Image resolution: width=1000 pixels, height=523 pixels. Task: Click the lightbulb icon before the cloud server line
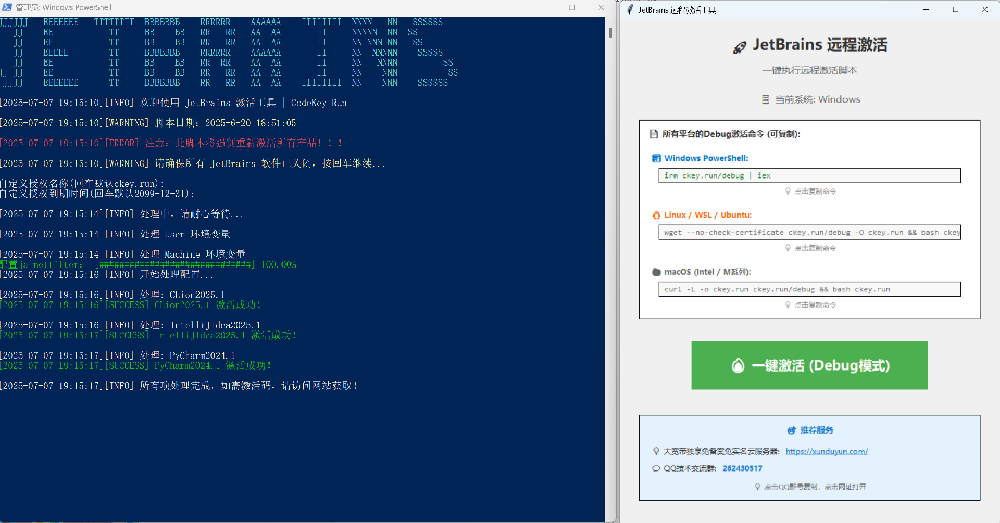(656, 451)
